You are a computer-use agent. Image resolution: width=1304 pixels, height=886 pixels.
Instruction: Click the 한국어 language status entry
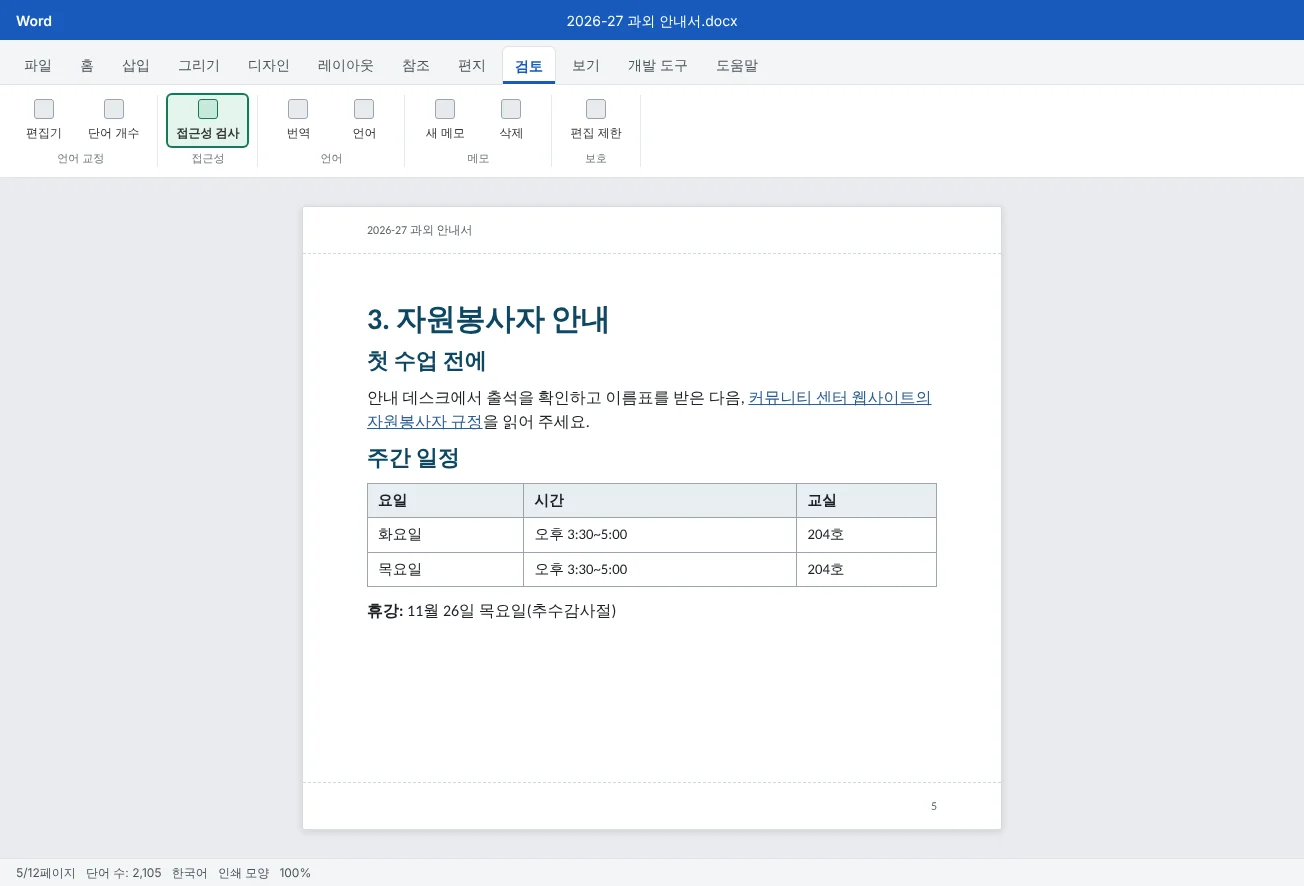(x=190, y=873)
